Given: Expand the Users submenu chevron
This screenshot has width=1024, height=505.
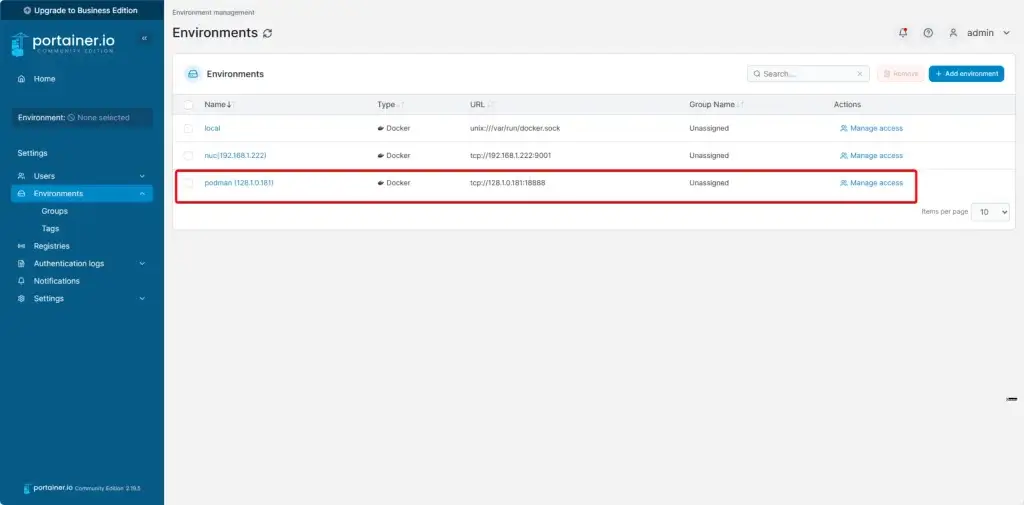Looking at the screenshot, I should tap(142, 176).
